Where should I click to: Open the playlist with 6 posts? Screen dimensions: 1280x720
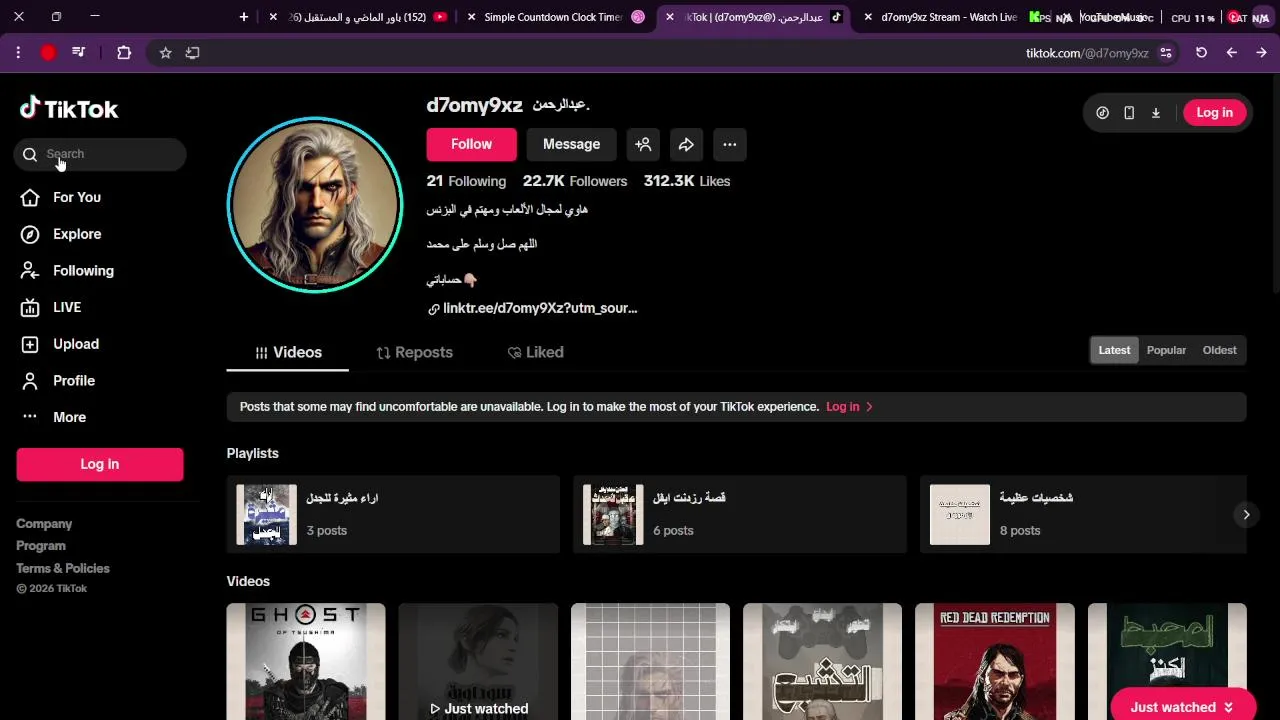[740, 514]
